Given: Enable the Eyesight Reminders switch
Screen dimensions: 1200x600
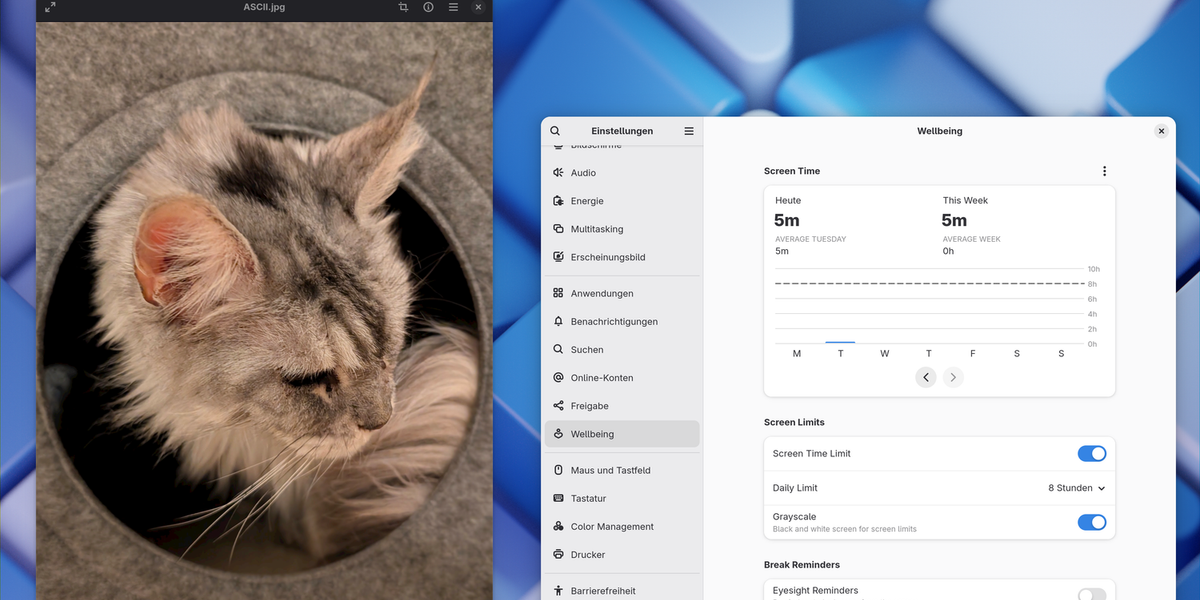Looking at the screenshot, I should tap(1092, 595).
